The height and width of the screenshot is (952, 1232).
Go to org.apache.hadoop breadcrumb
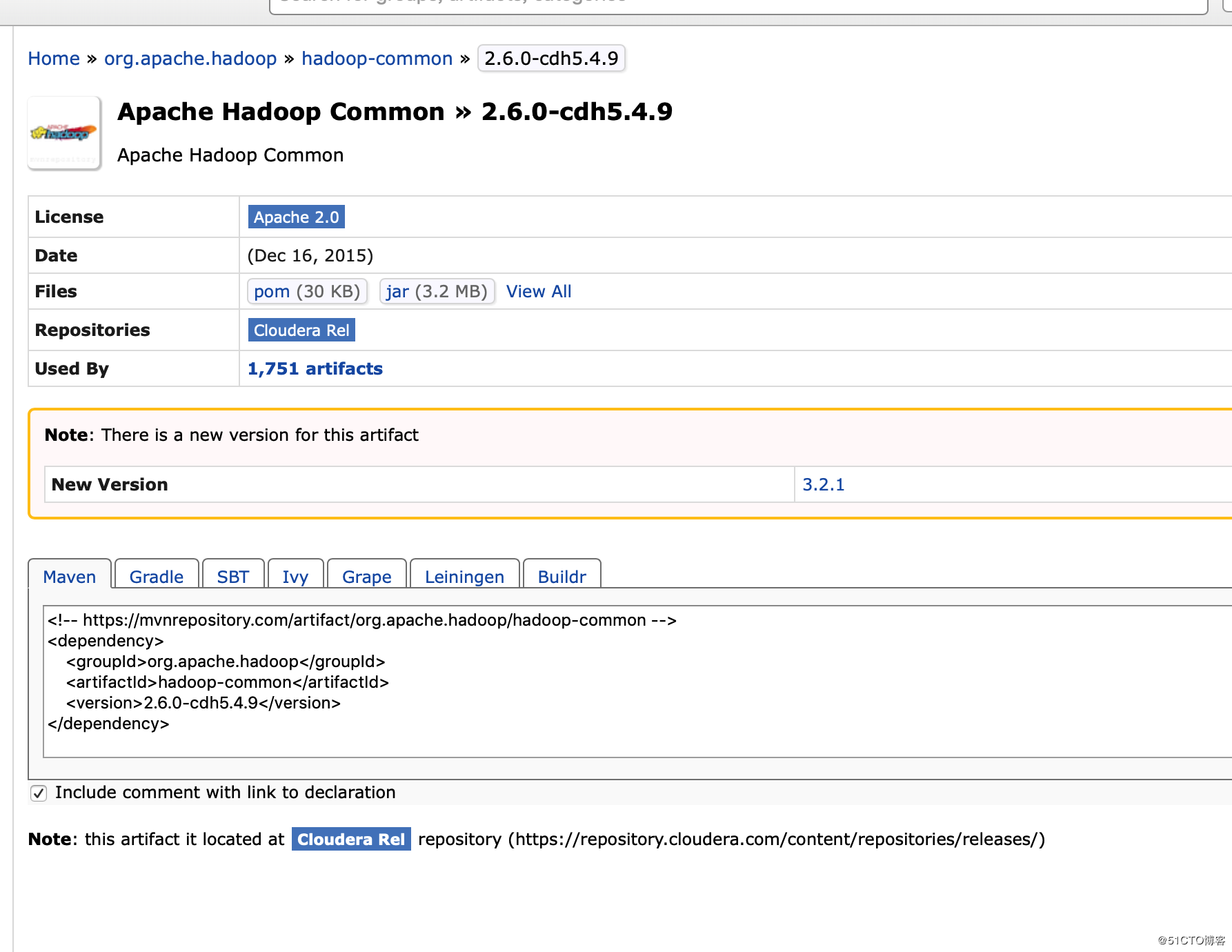(190, 59)
